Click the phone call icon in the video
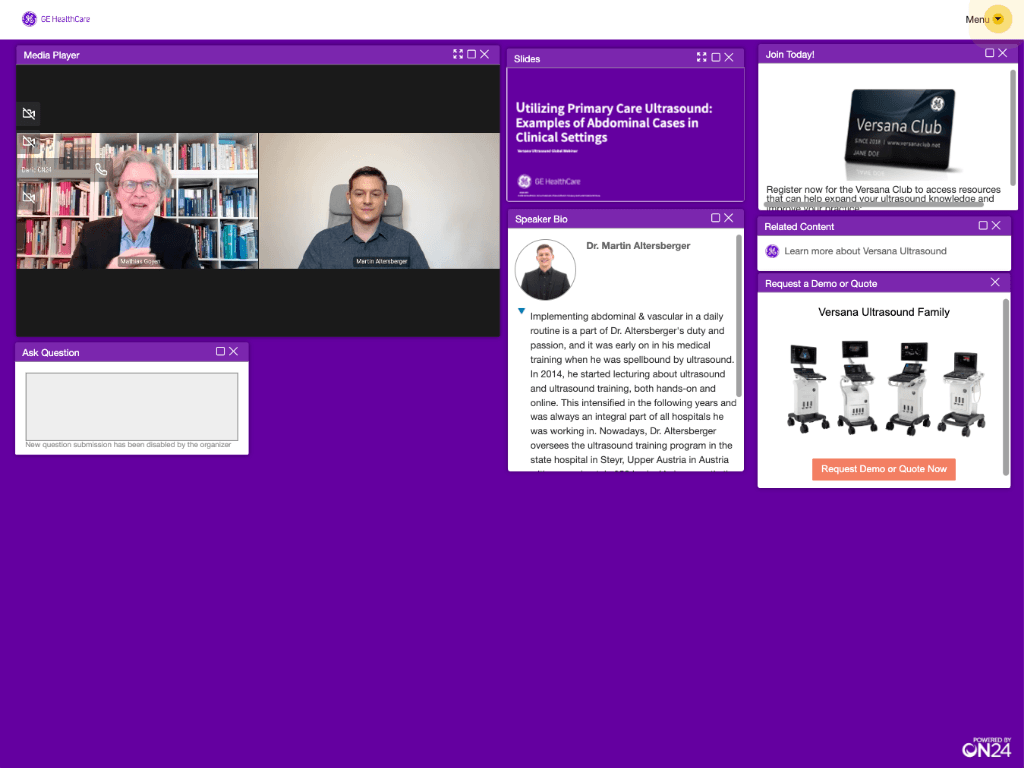The height and width of the screenshot is (768, 1024). click(101, 170)
